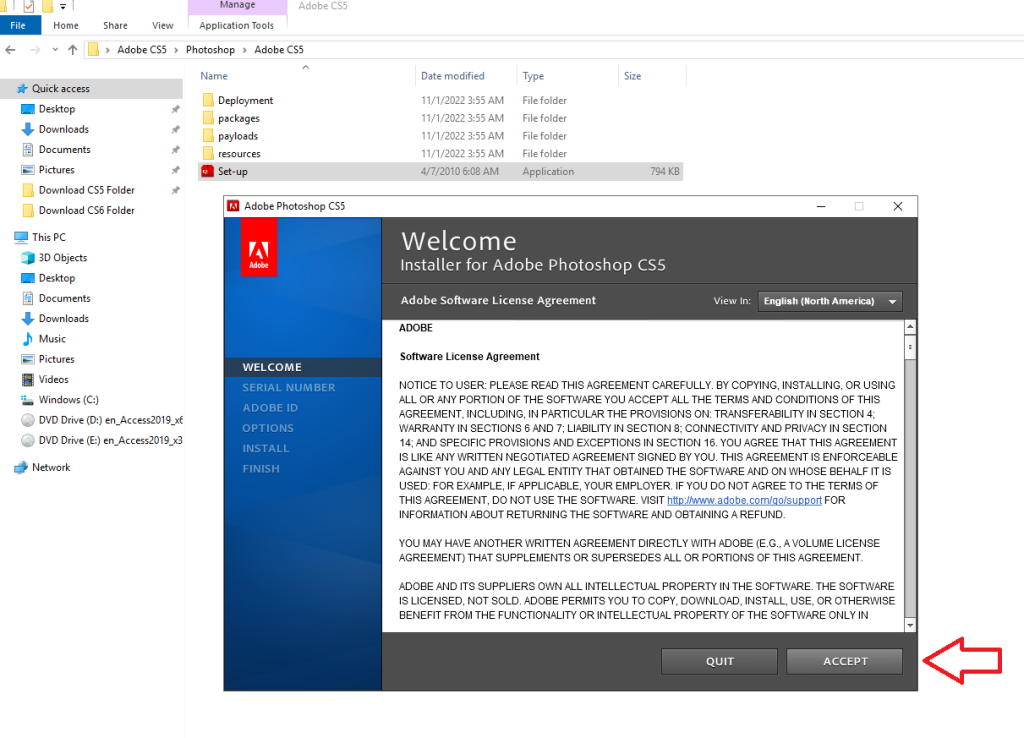The height and width of the screenshot is (738, 1024).
Task: Click OPTIONS step in installer sidebar
Action: [268, 428]
